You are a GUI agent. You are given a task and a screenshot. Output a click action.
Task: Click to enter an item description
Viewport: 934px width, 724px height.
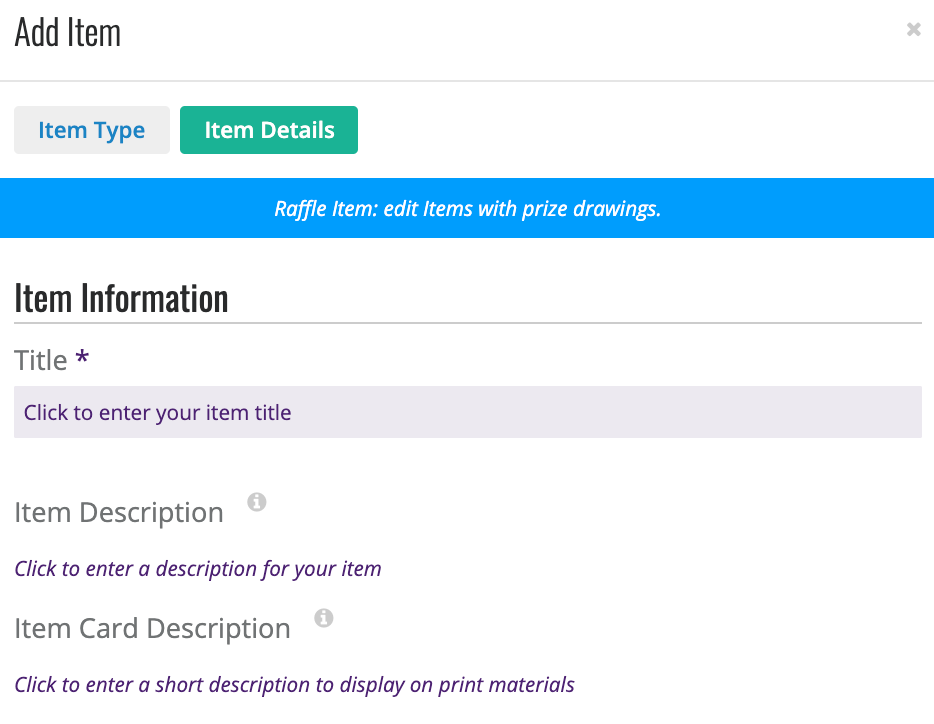pos(198,569)
